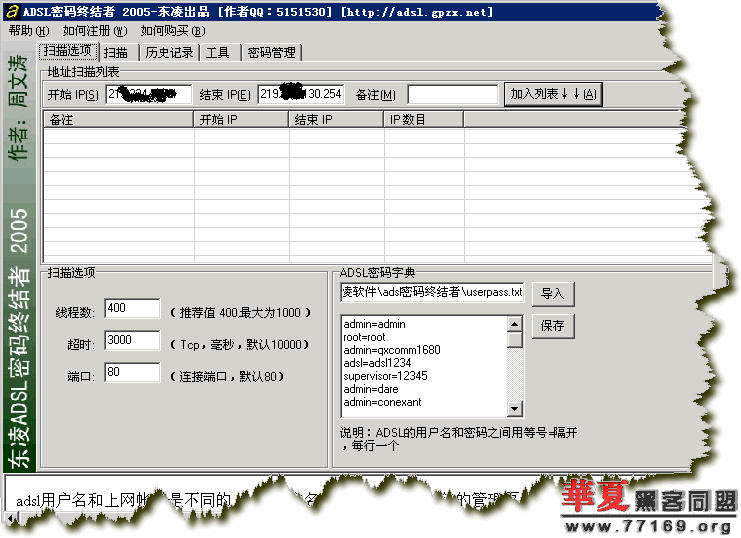This screenshot has width=741, height=538.
Task: Open the 工具 tab
Action: coord(218,52)
